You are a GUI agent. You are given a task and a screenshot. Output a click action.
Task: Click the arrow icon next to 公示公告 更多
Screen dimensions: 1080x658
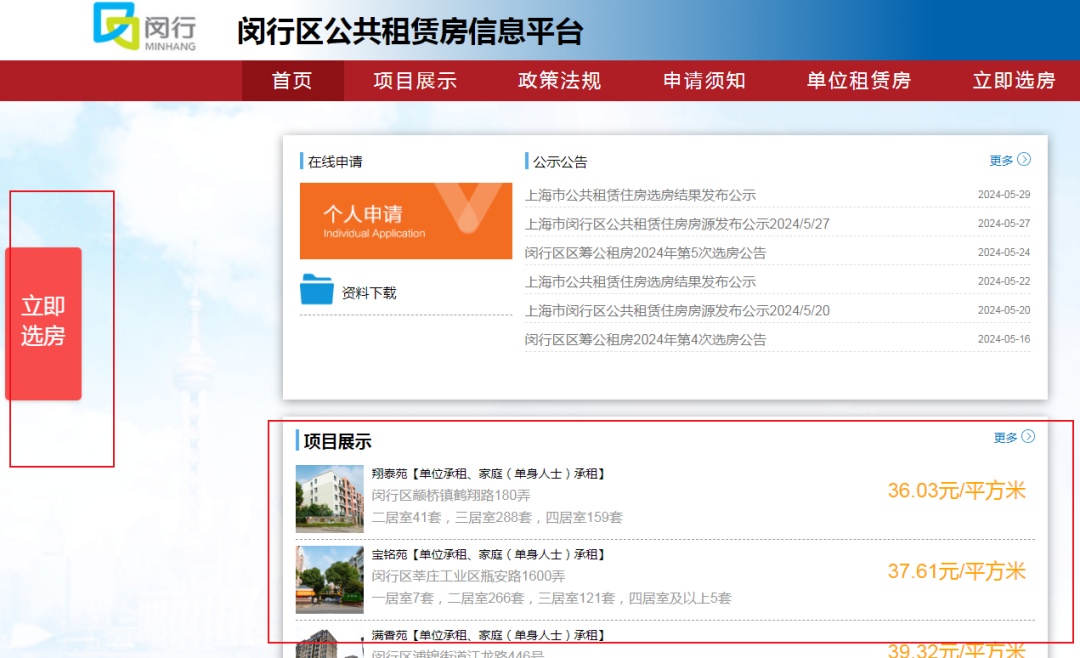[x=1024, y=160]
